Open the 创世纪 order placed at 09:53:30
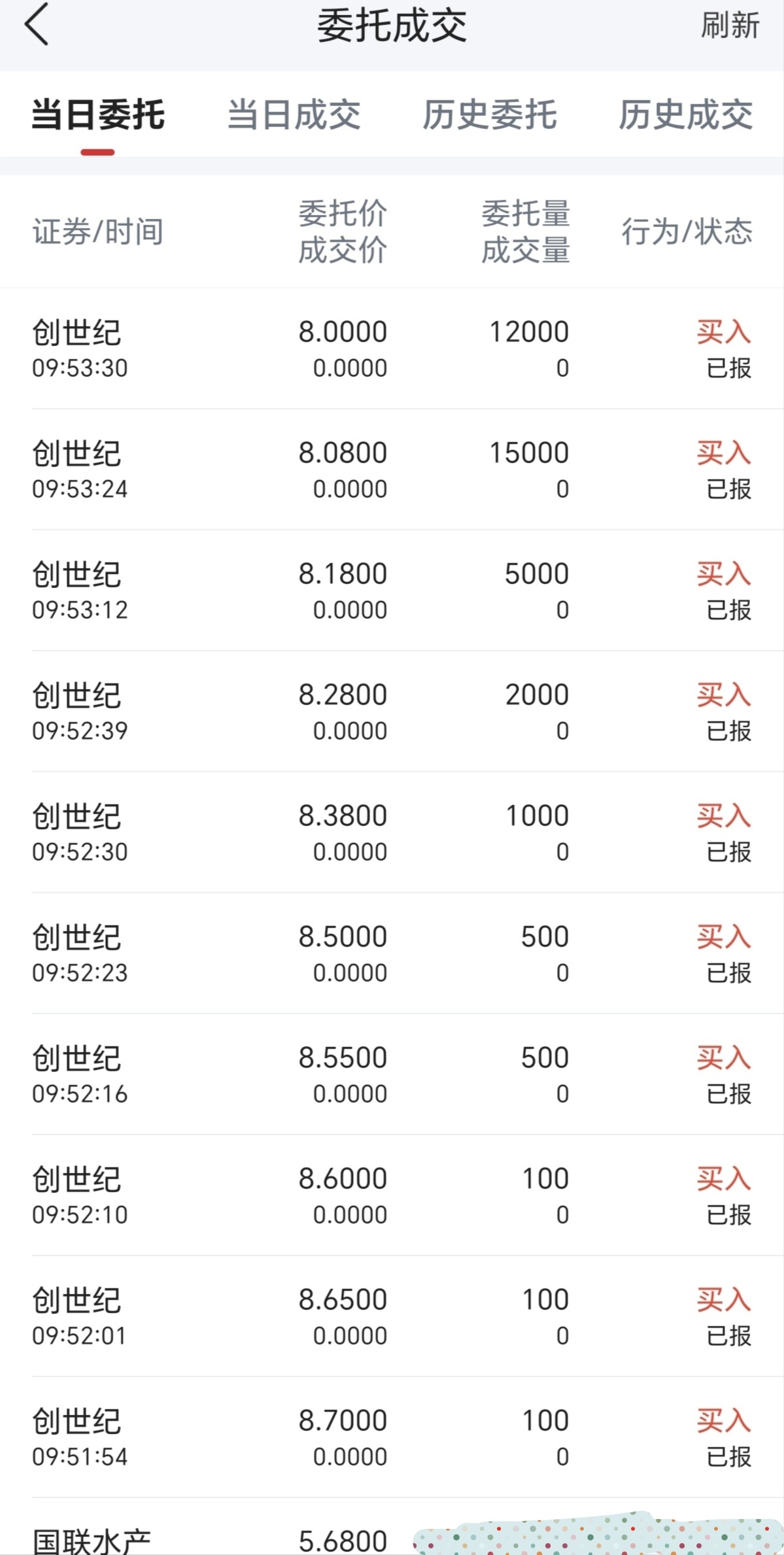 (392, 349)
